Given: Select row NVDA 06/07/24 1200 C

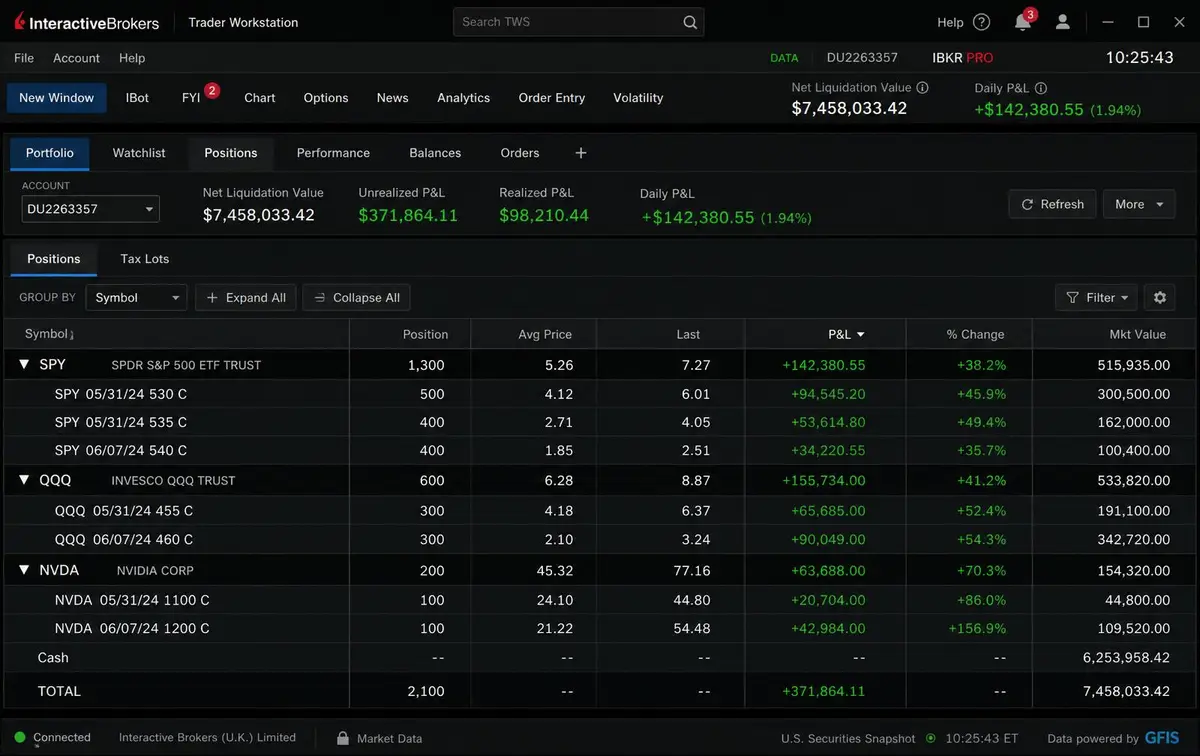Looking at the screenshot, I should point(600,628).
